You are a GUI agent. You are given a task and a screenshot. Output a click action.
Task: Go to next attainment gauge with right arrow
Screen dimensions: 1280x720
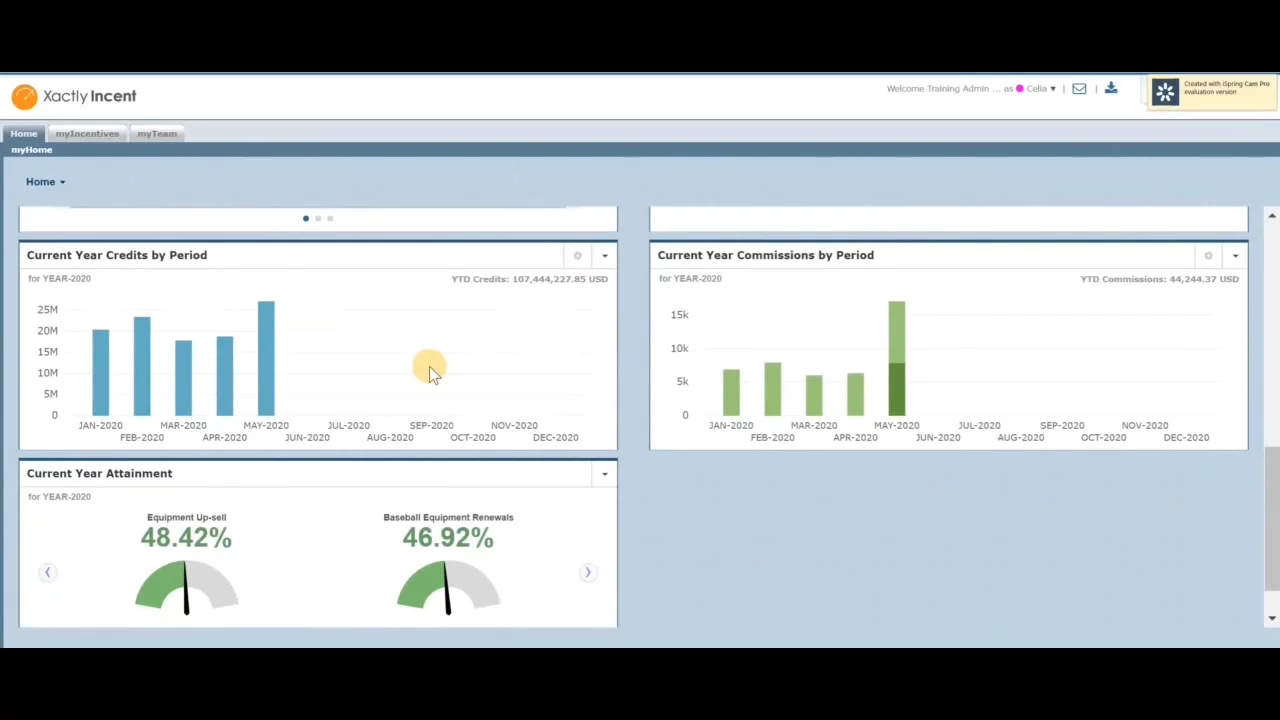(588, 572)
